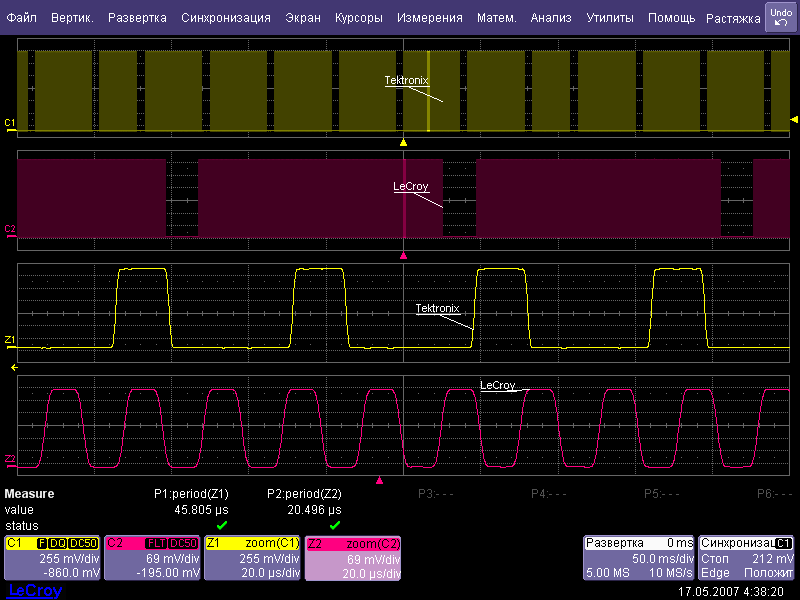The width and height of the screenshot is (800, 600).
Task: Open the Измерения menu
Action: (x=429, y=18)
